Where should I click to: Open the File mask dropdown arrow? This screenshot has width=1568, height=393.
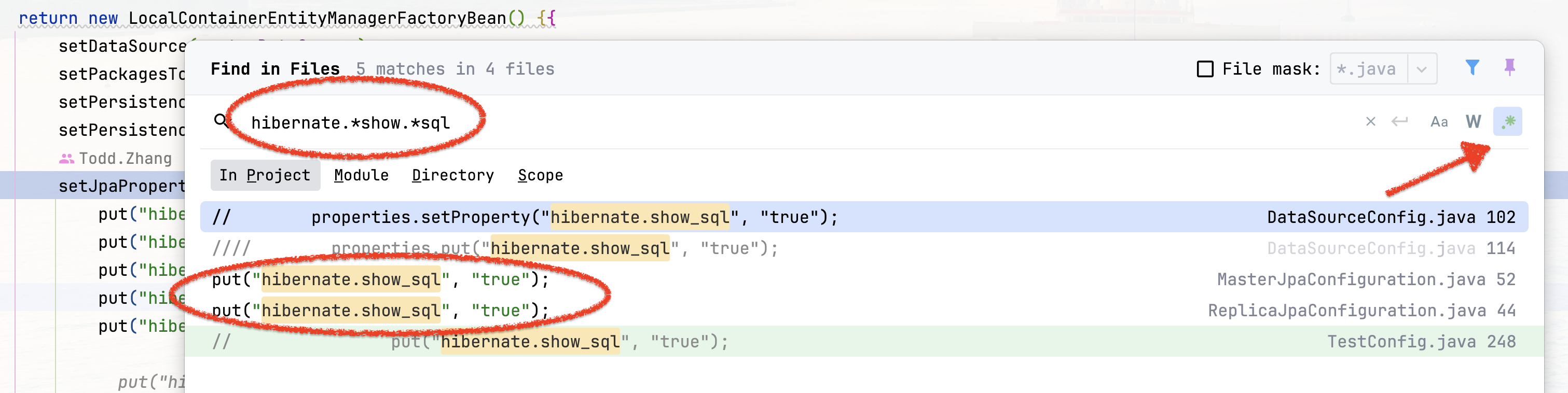click(1421, 69)
